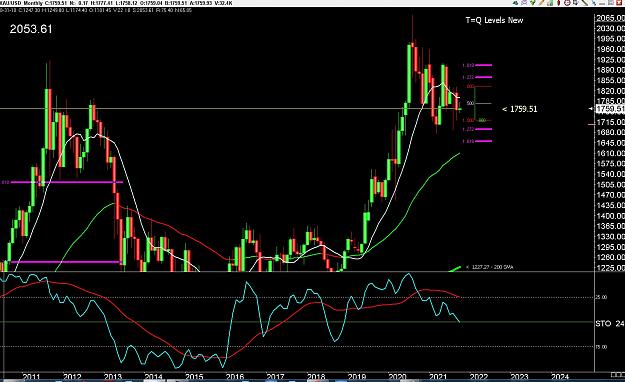Click the 2024 year label on time axis

click(x=560, y=377)
